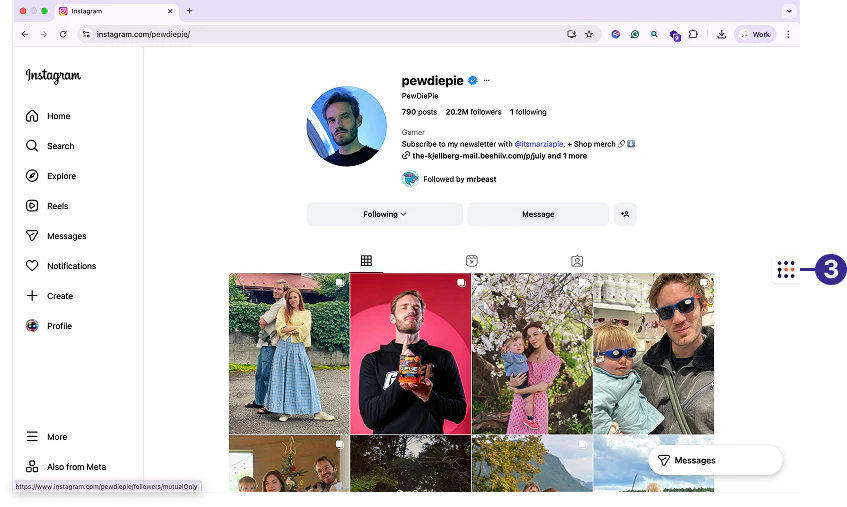Go back in browser

(x=25, y=34)
